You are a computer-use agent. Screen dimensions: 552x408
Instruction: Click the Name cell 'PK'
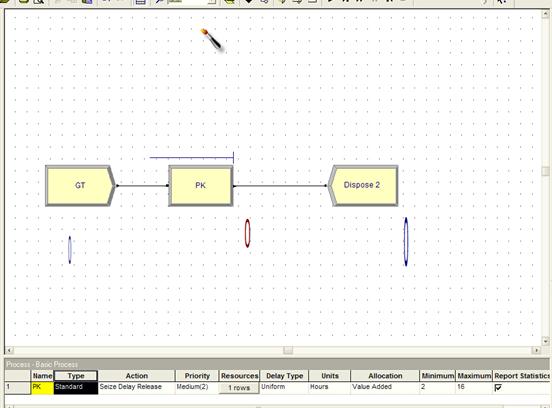(42, 387)
